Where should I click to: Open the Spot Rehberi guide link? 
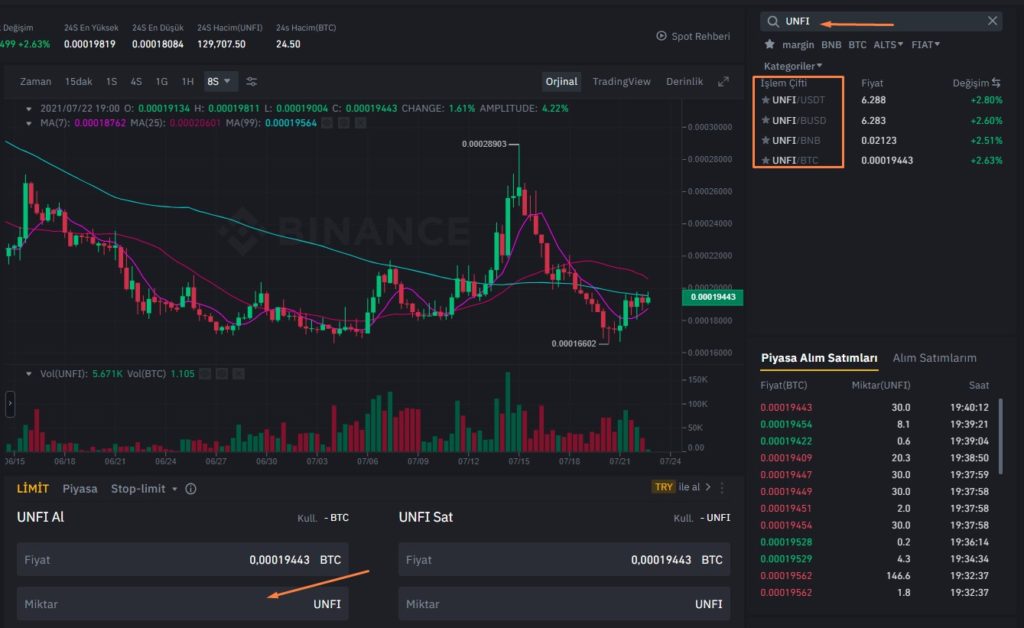pos(700,36)
